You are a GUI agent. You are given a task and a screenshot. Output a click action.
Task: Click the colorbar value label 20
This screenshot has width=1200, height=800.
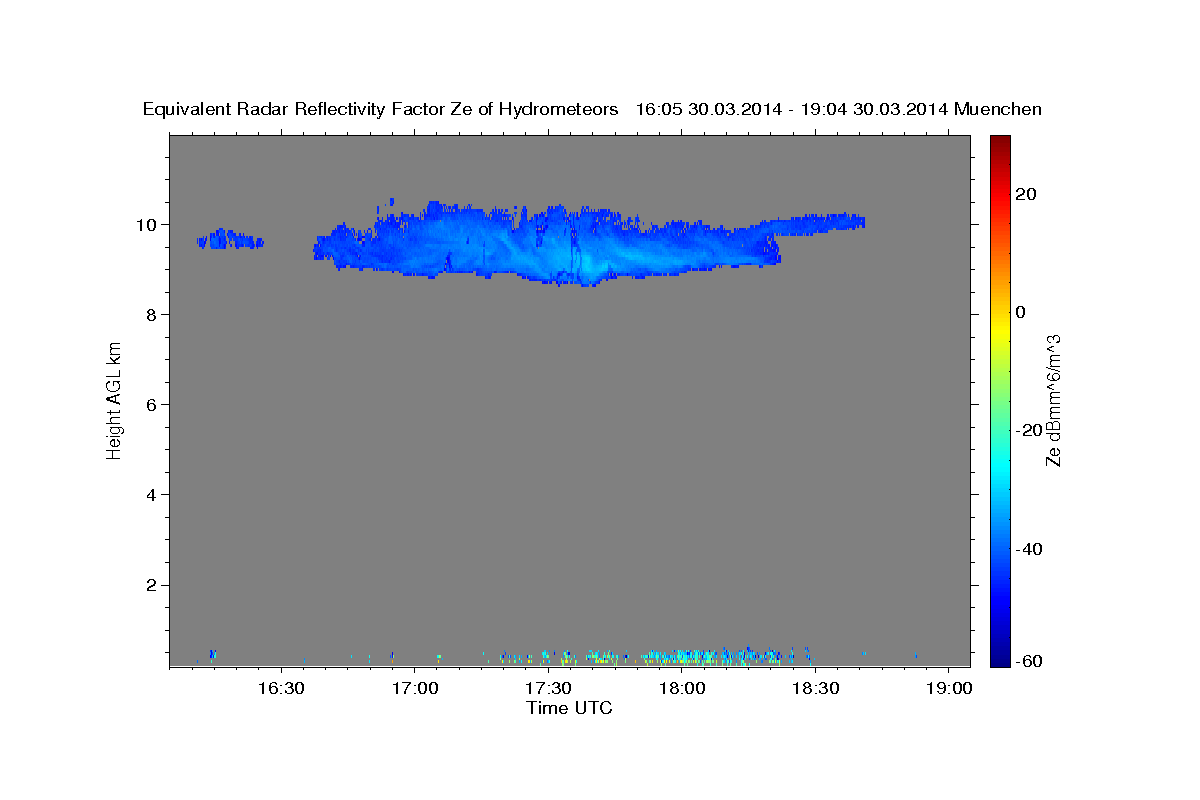coord(1025,194)
